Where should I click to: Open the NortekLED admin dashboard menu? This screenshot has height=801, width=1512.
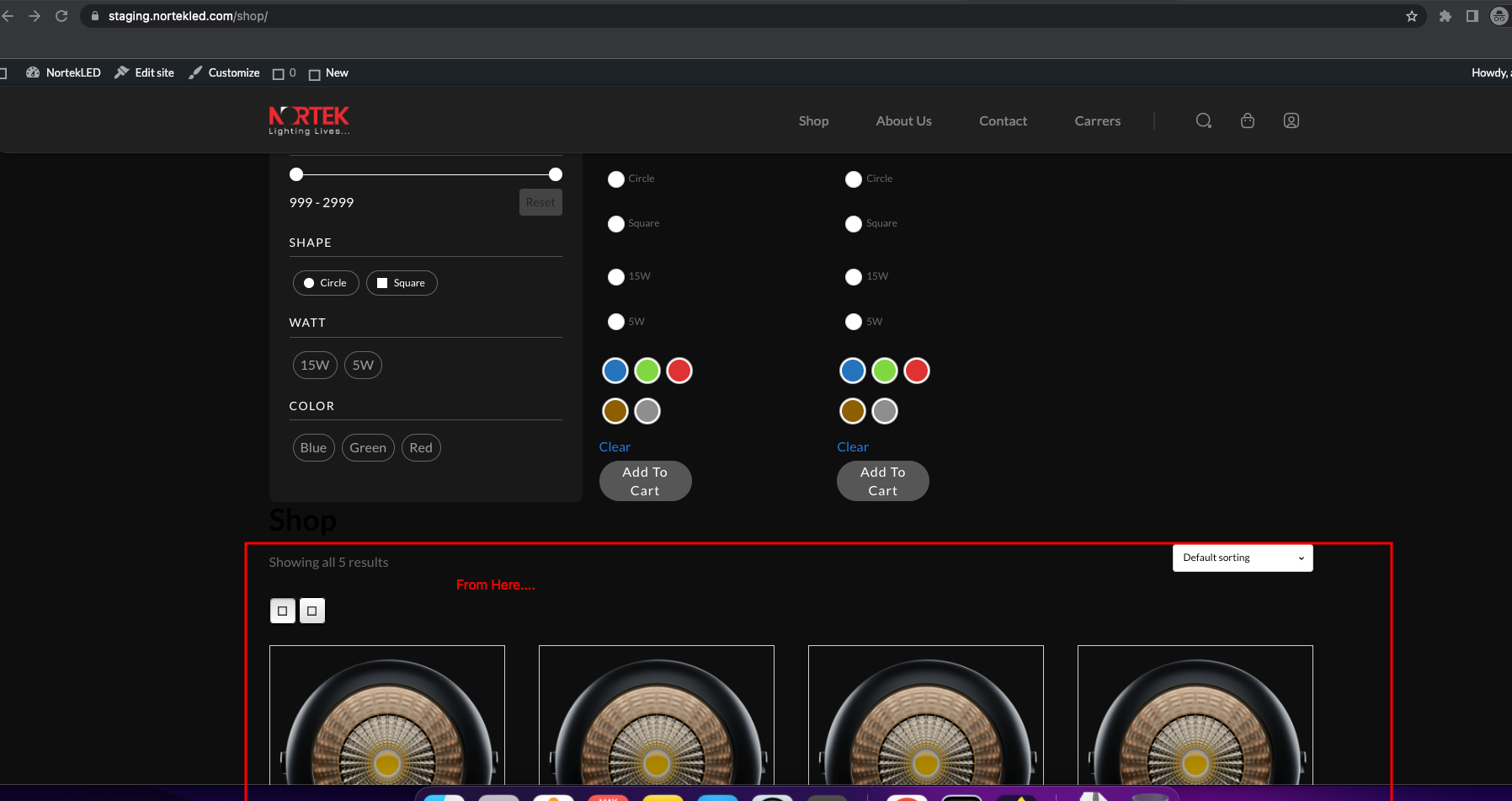[x=64, y=72]
